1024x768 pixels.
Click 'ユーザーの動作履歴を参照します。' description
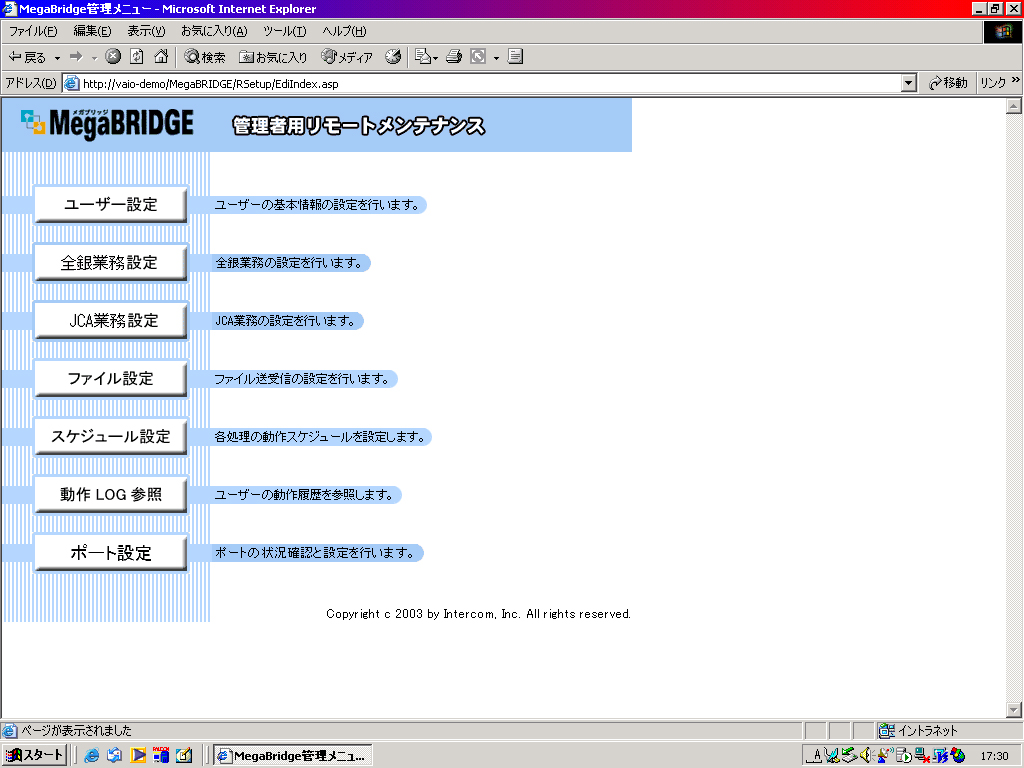[304, 495]
